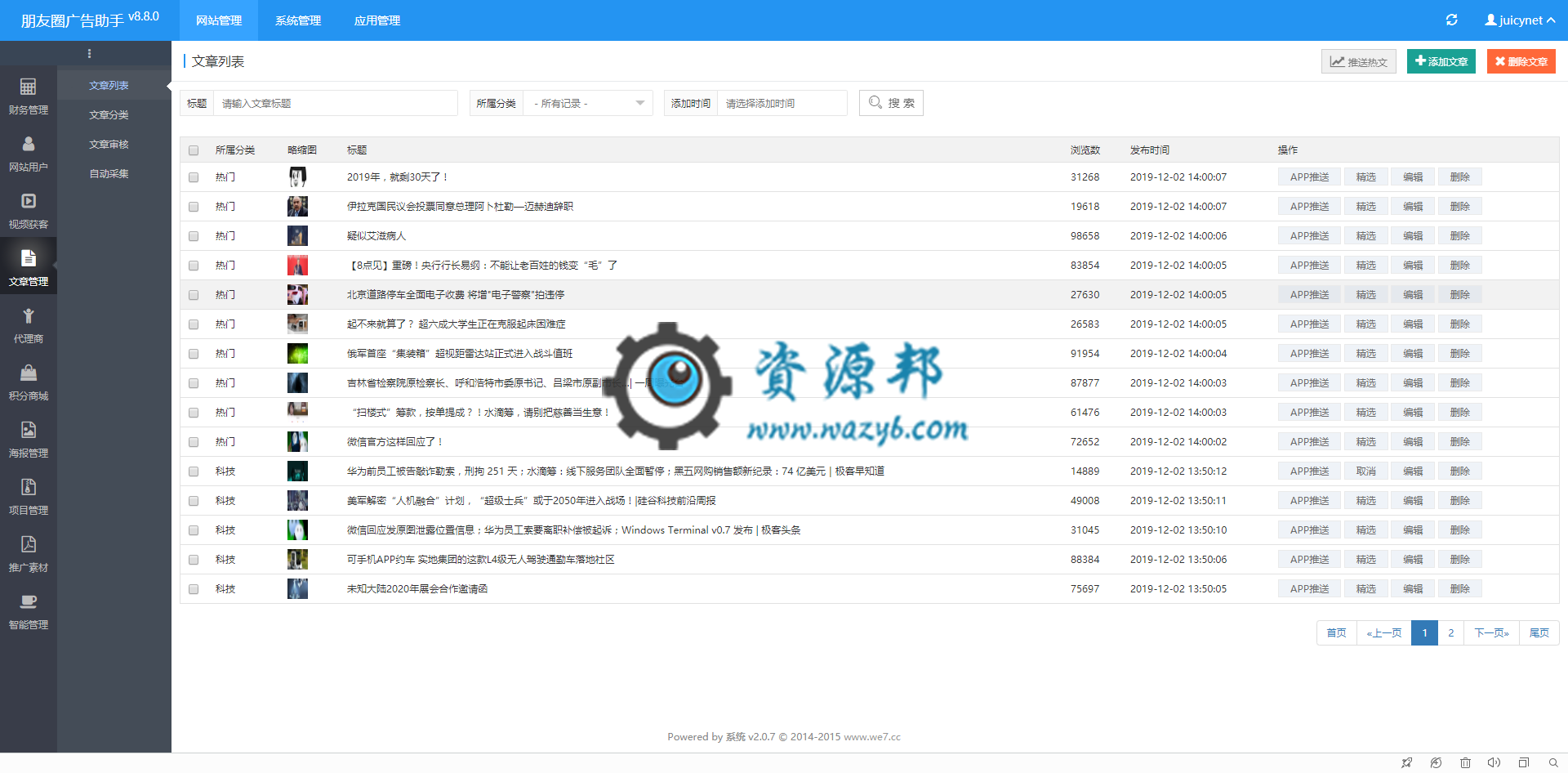Open the 所属分类 category dropdown

tap(587, 104)
